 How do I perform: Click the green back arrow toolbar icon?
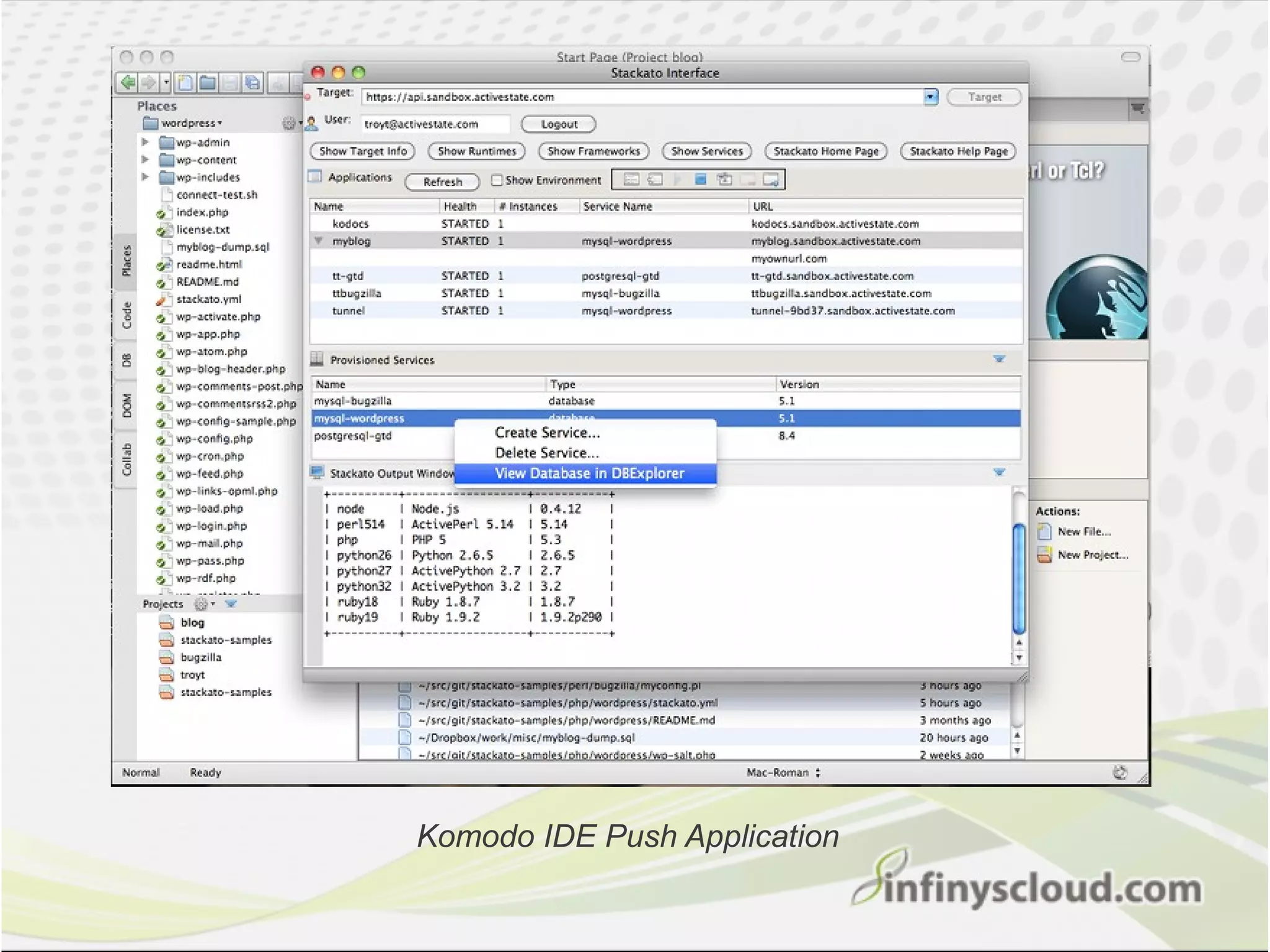point(128,82)
